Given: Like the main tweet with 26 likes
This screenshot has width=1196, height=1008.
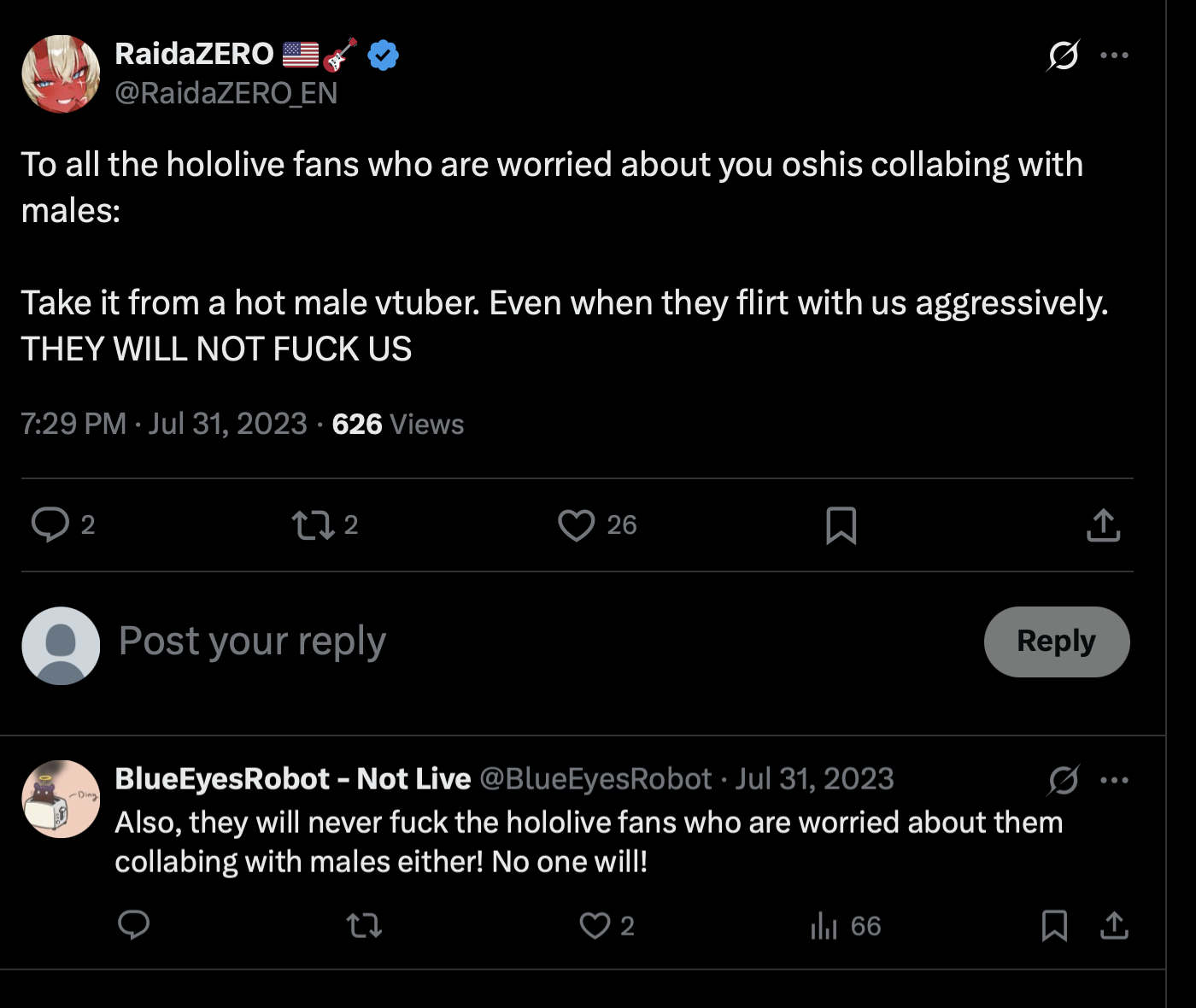Looking at the screenshot, I should (577, 525).
